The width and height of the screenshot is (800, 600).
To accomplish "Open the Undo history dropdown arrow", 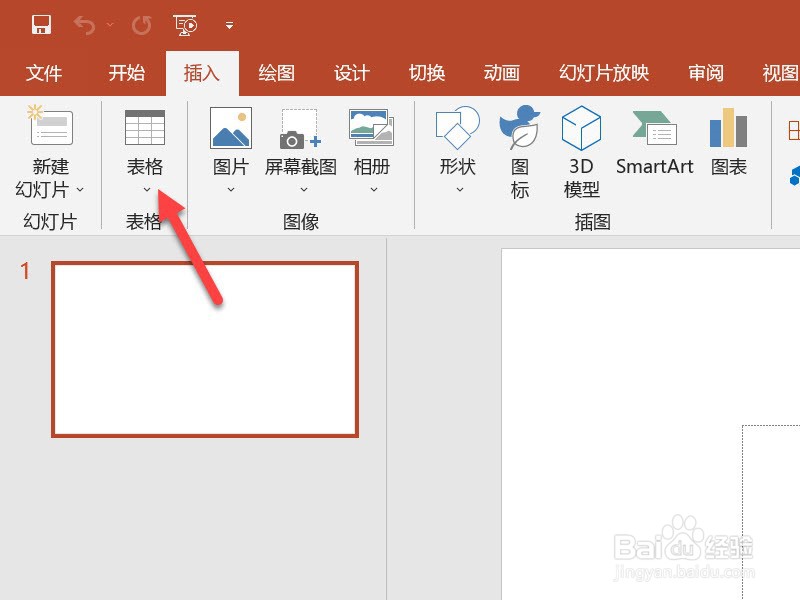I will coord(110,24).
